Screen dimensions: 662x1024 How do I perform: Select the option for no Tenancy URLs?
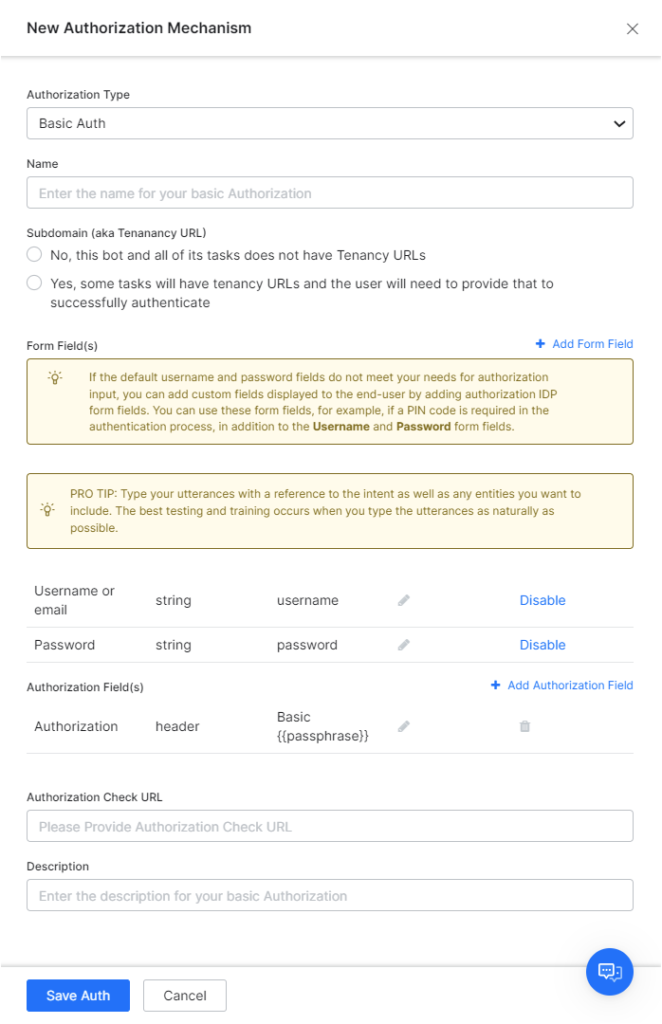(x=33, y=255)
